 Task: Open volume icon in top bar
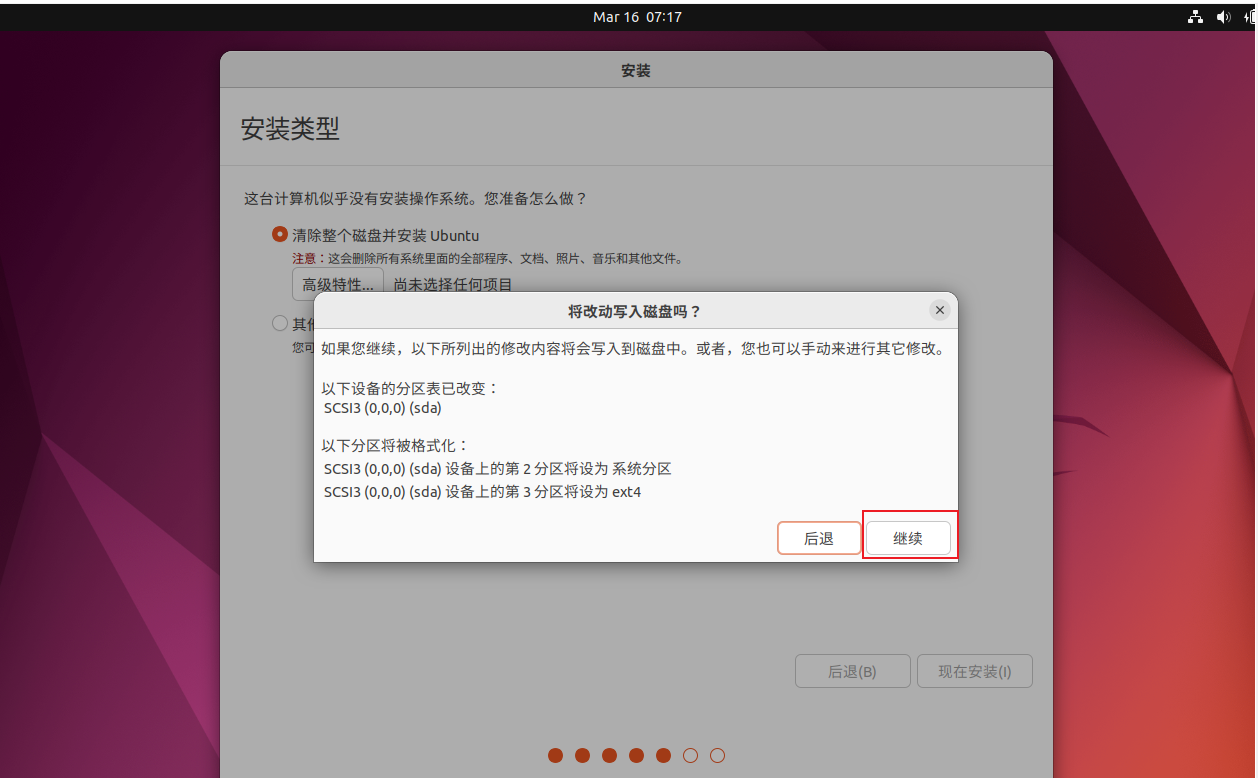(1223, 17)
